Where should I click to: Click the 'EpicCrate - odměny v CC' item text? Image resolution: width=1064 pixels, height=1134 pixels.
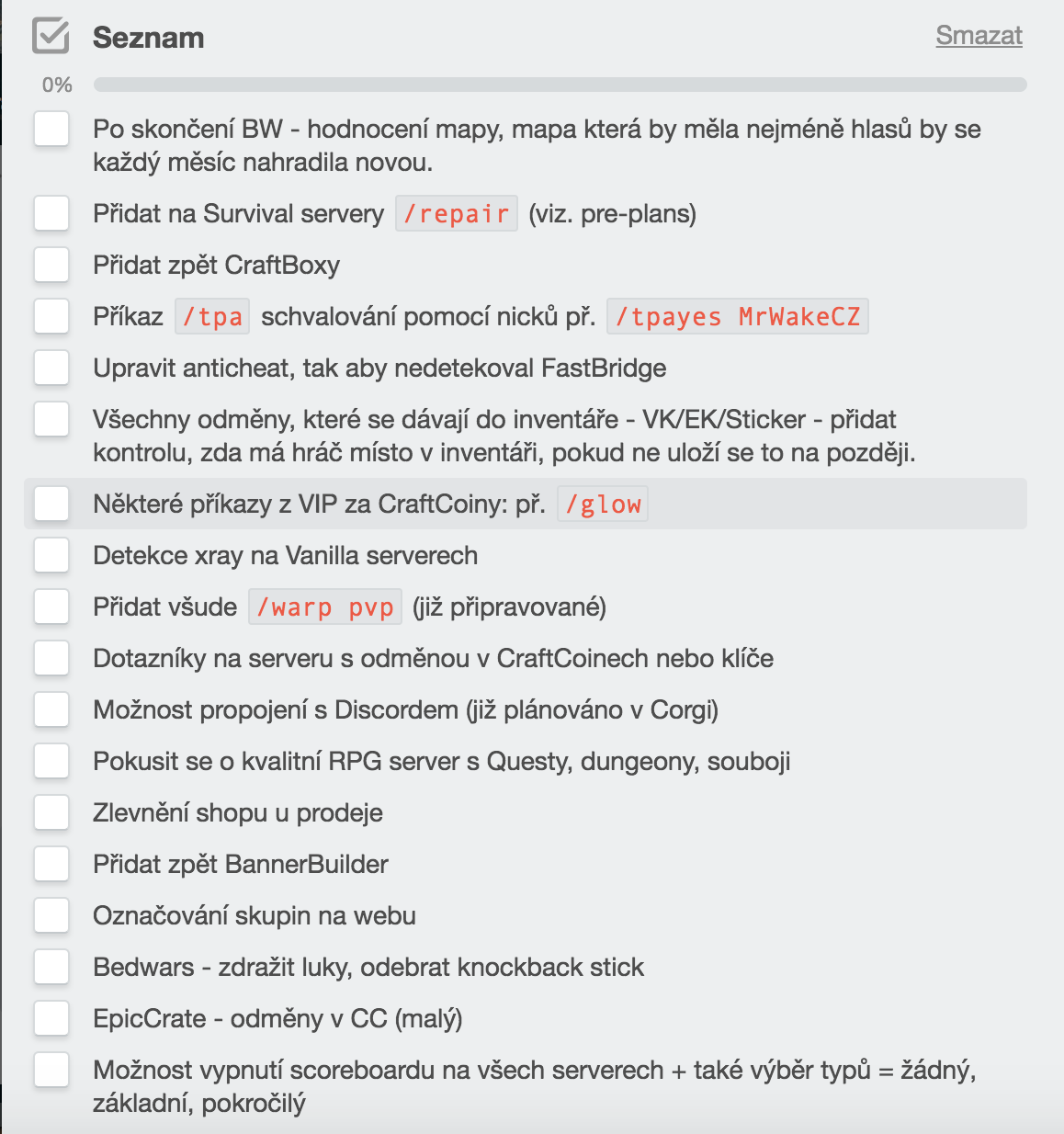tap(277, 1019)
